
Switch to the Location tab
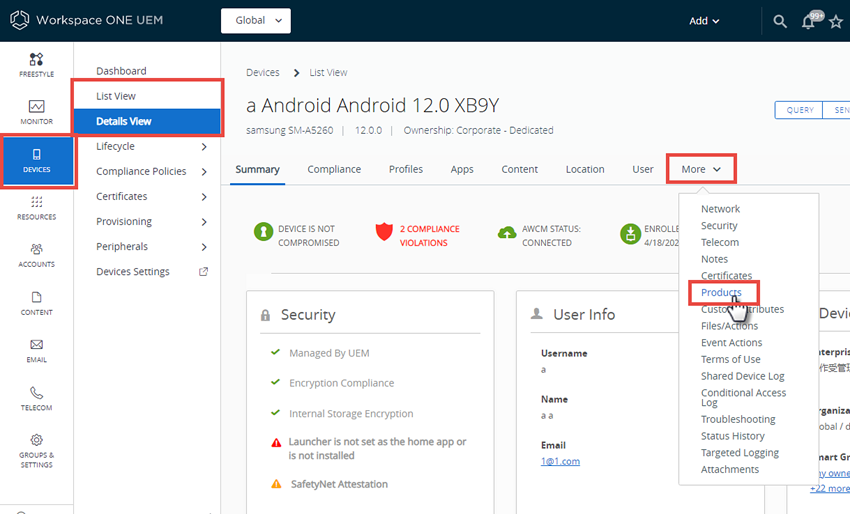(585, 169)
